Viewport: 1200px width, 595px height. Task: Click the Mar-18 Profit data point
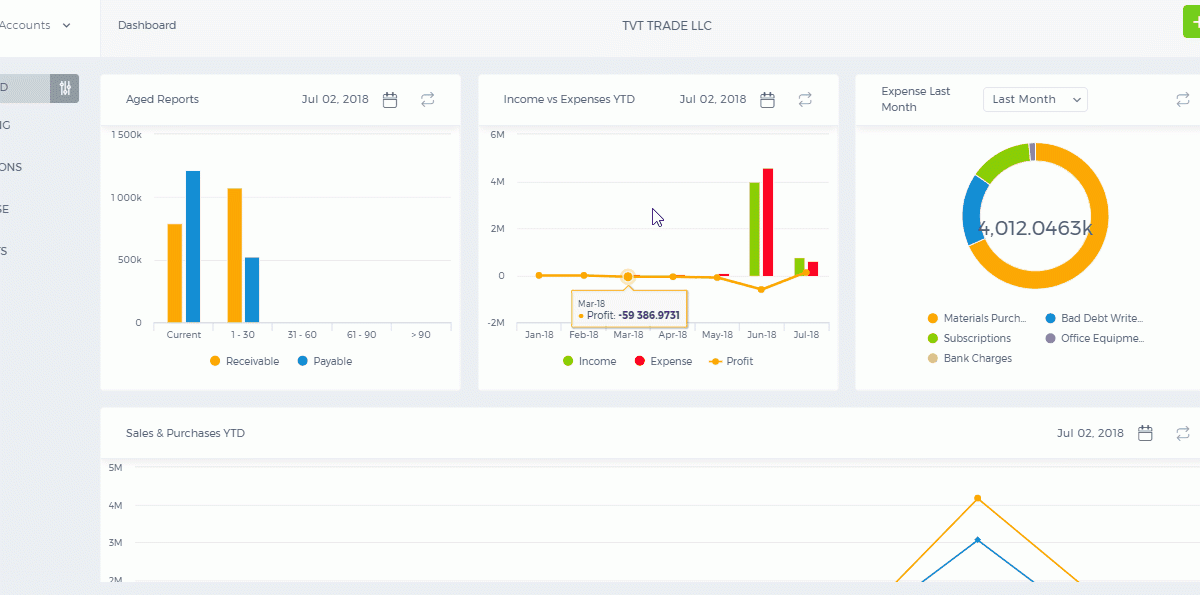(x=628, y=276)
